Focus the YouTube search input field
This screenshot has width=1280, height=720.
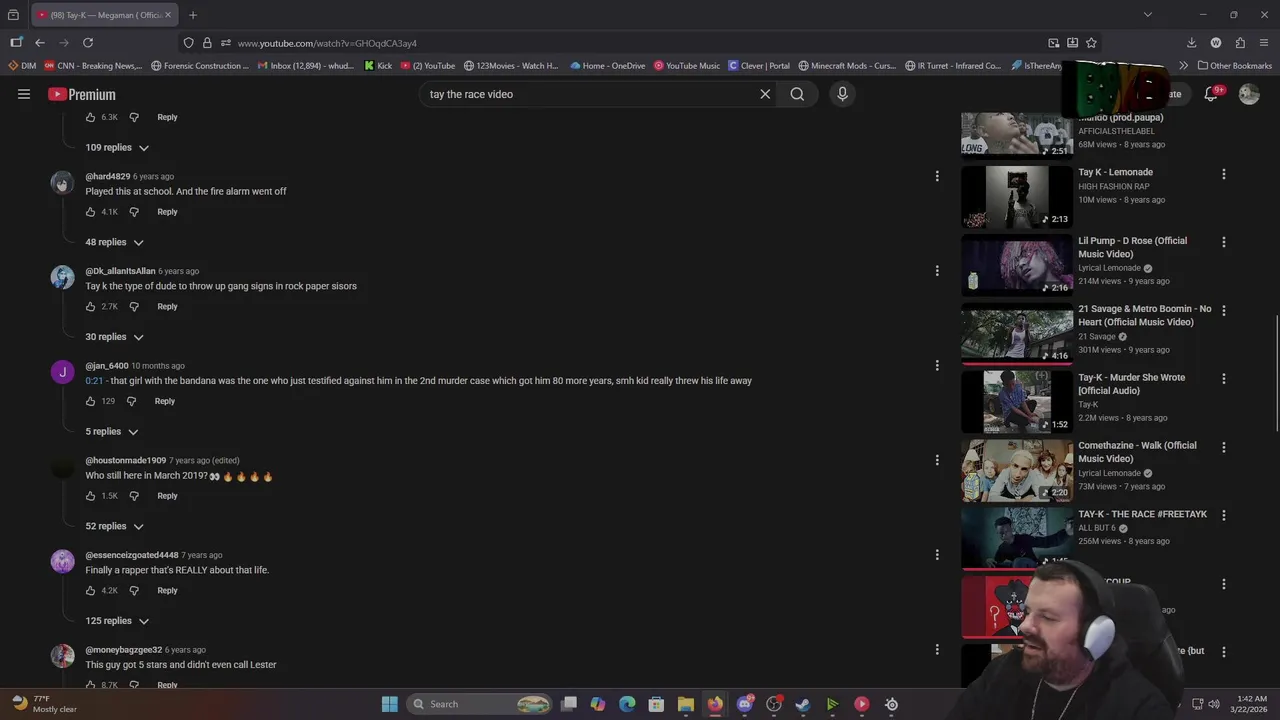click(590, 94)
